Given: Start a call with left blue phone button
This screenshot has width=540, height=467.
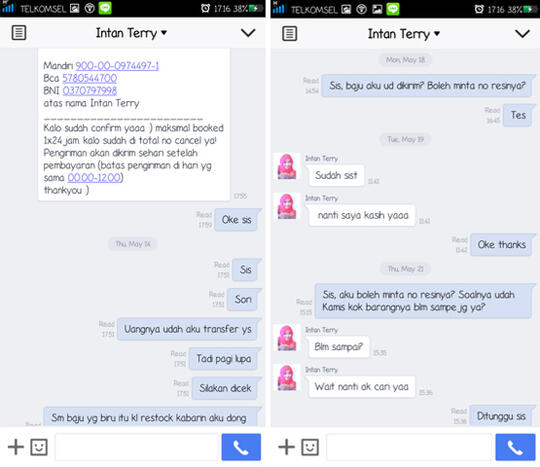Looking at the screenshot, I should click(241, 447).
